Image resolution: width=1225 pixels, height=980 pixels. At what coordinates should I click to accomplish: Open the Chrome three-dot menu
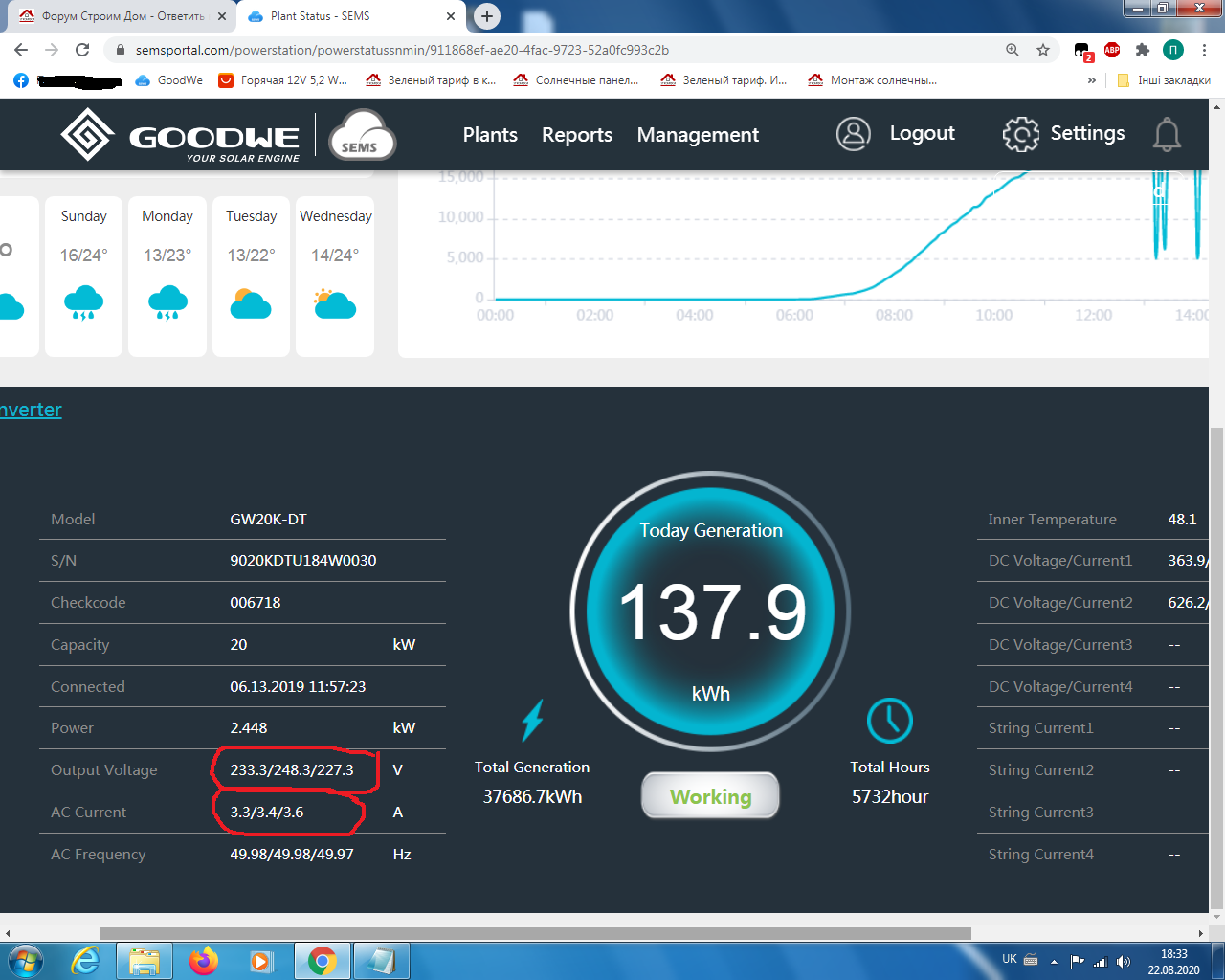coord(1204,50)
